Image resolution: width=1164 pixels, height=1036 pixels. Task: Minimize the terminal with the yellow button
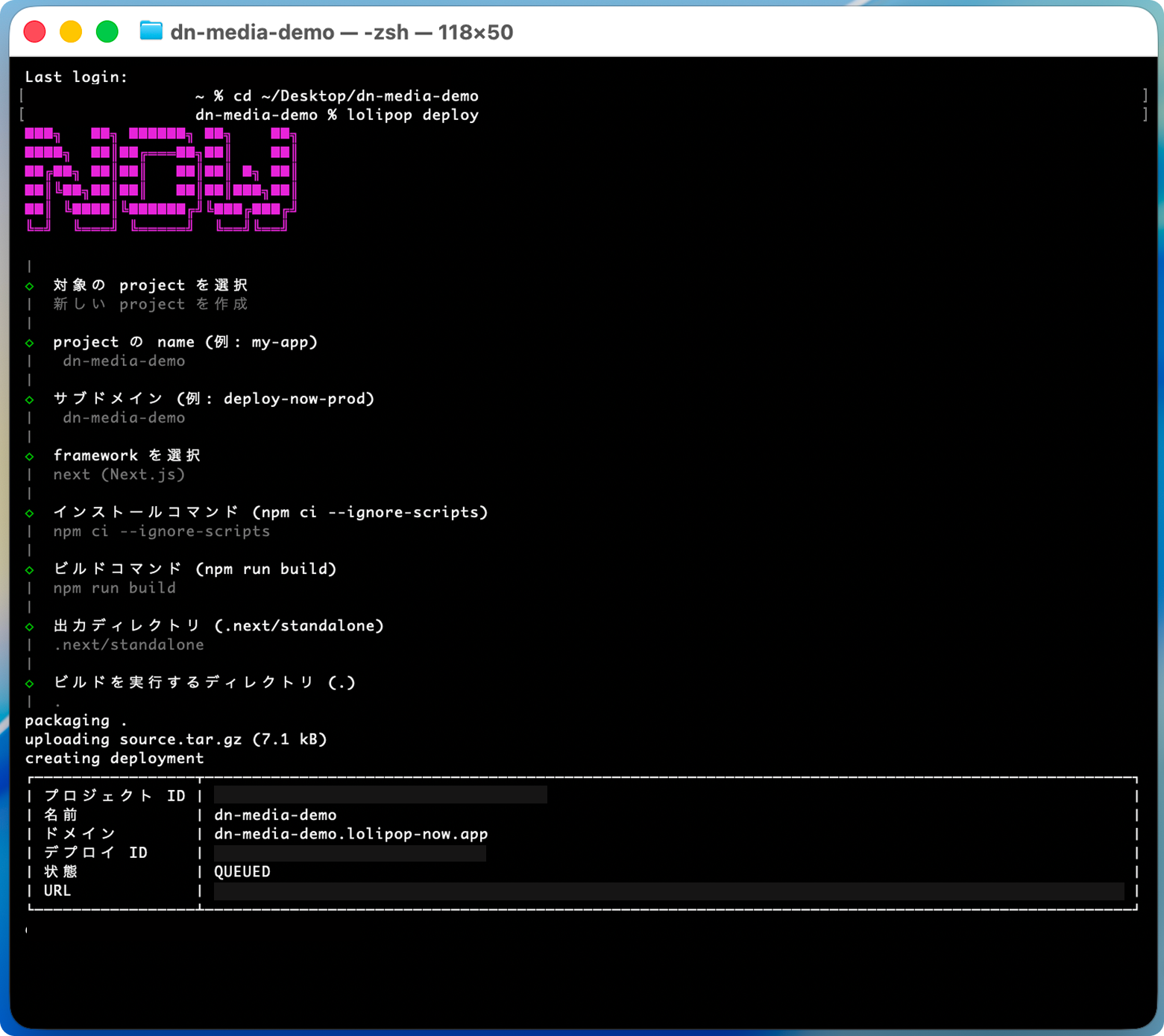[71, 31]
